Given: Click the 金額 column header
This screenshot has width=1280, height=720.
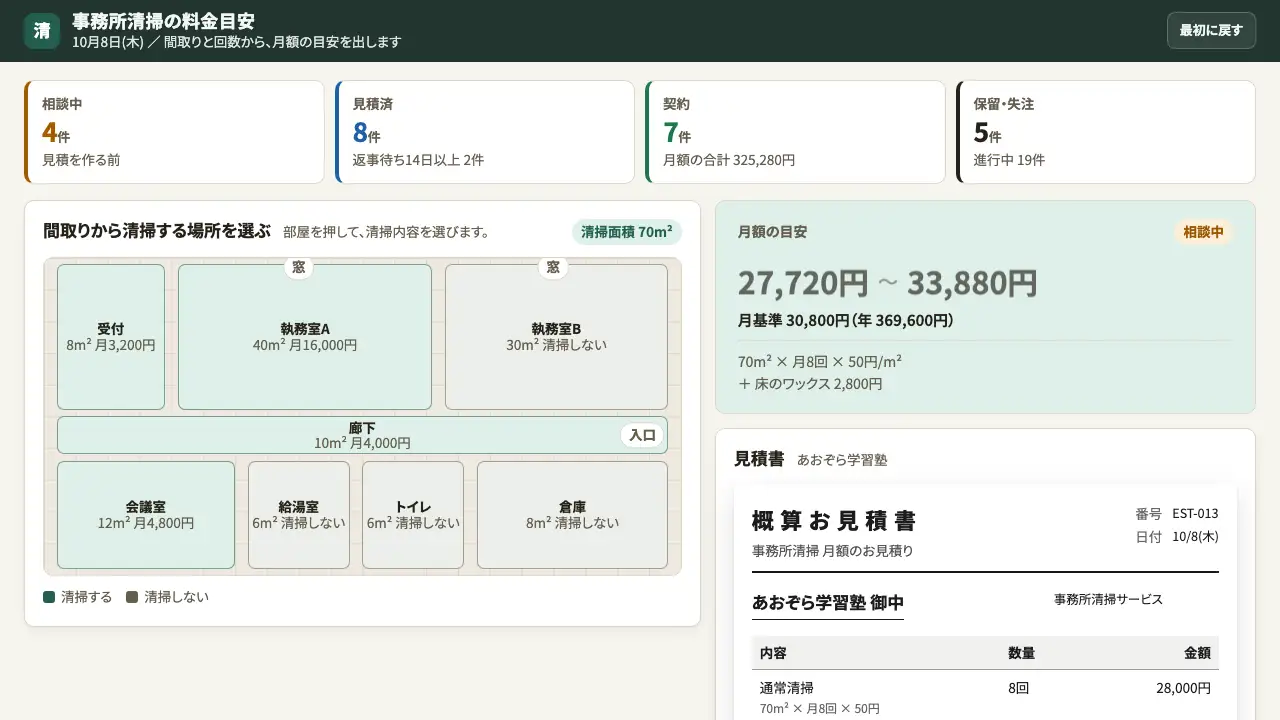Looking at the screenshot, I should click(1197, 653).
